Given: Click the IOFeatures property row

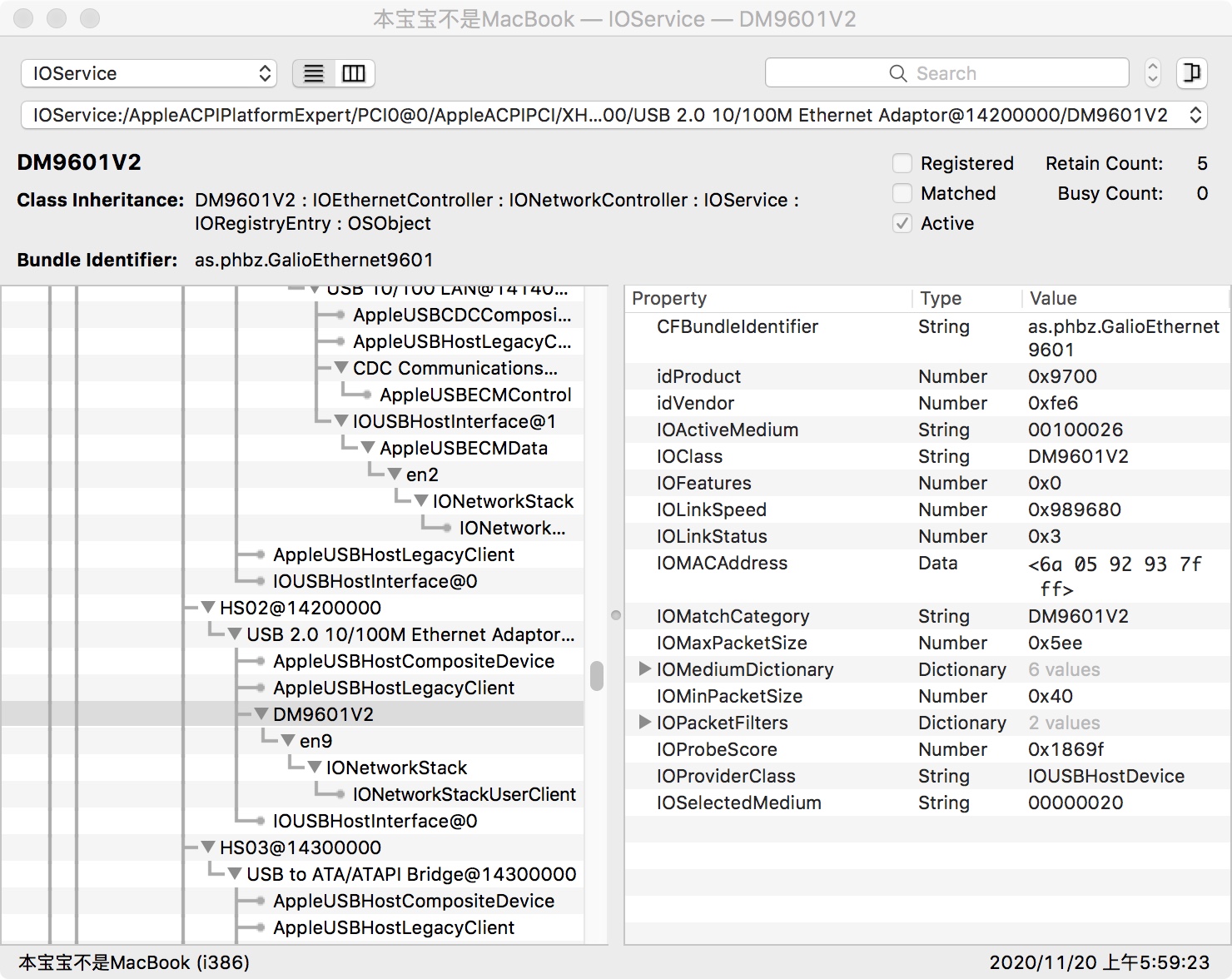Looking at the screenshot, I should 927,483.
